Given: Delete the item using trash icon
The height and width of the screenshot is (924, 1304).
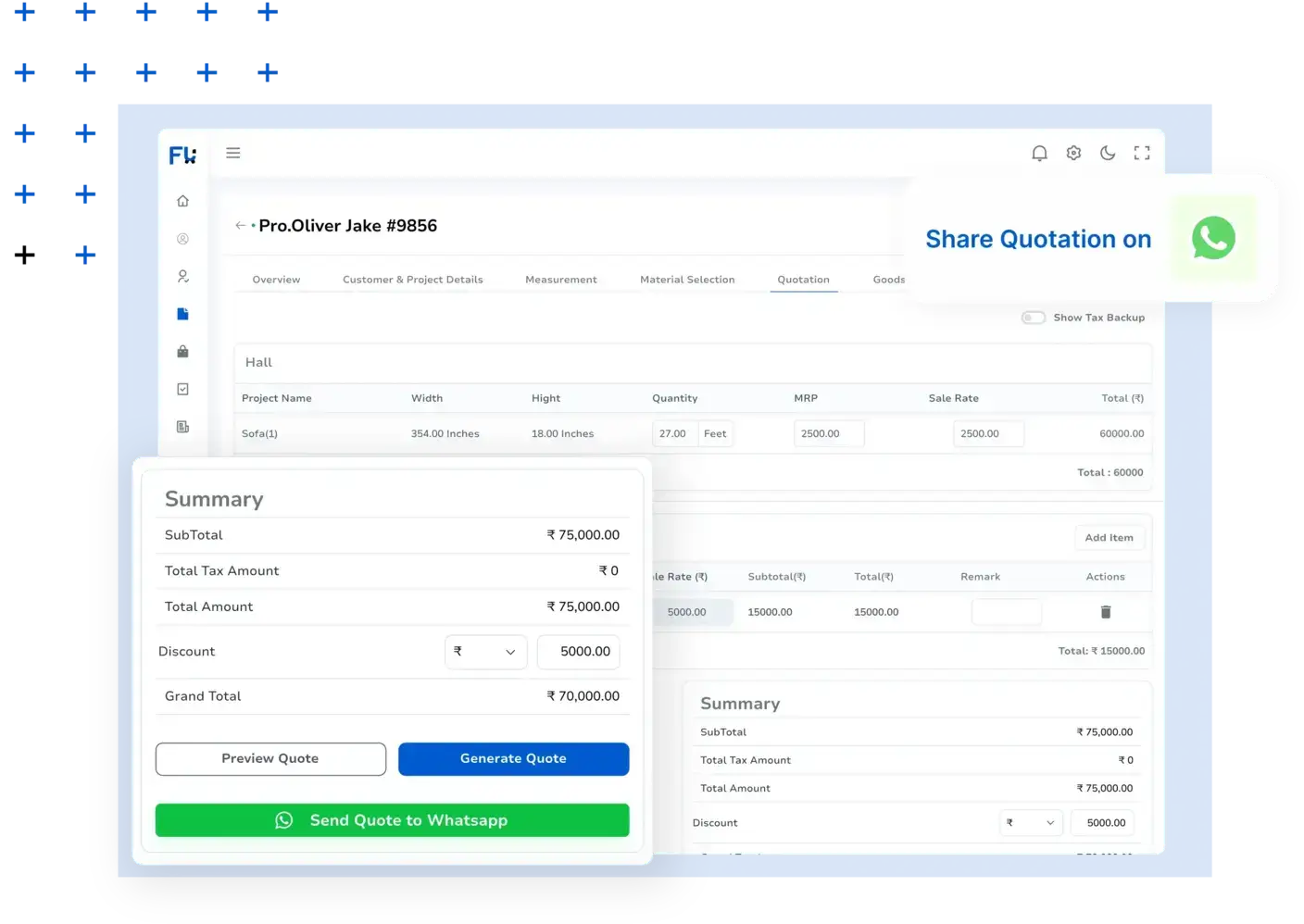Looking at the screenshot, I should pyautogui.click(x=1105, y=612).
